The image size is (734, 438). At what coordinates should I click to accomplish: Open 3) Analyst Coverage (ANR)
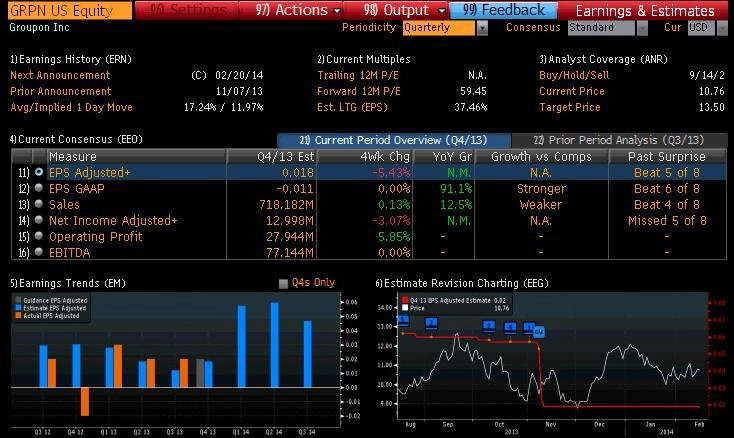(603, 59)
